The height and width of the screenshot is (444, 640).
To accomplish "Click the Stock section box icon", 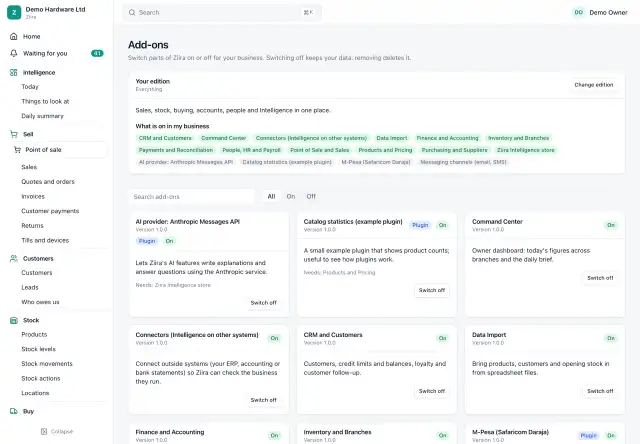I will tap(13, 320).
